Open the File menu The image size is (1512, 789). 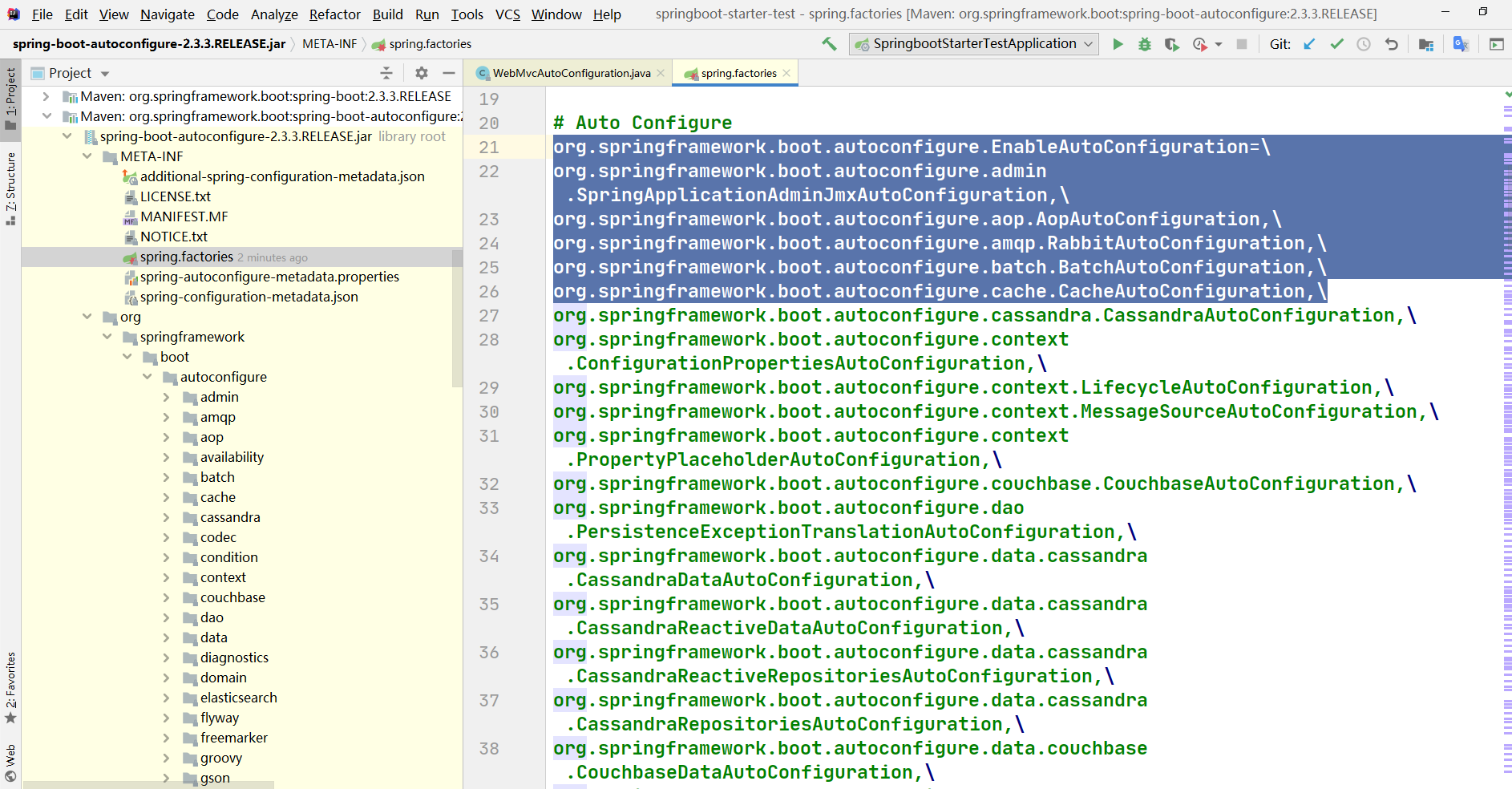[x=42, y=14]
